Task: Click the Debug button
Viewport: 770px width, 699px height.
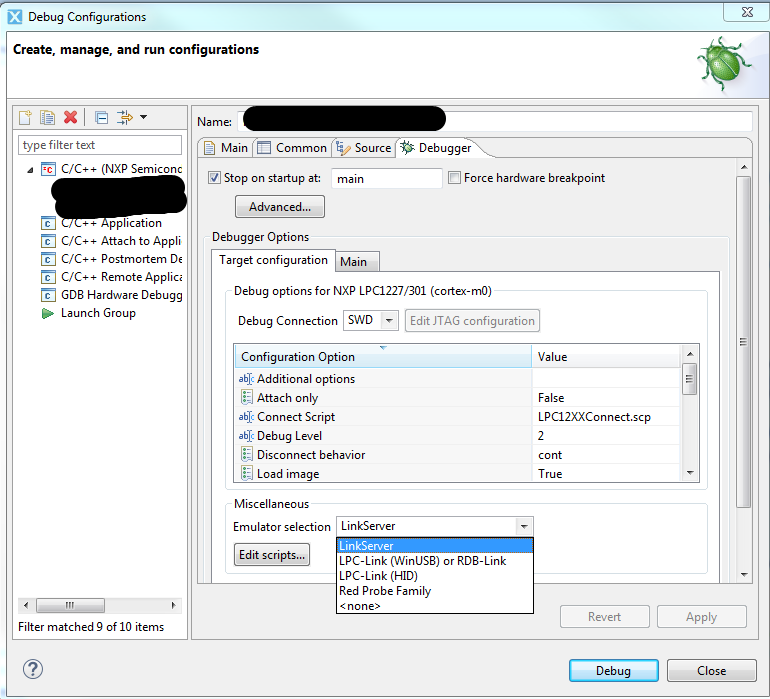Action: click(613, 671)
